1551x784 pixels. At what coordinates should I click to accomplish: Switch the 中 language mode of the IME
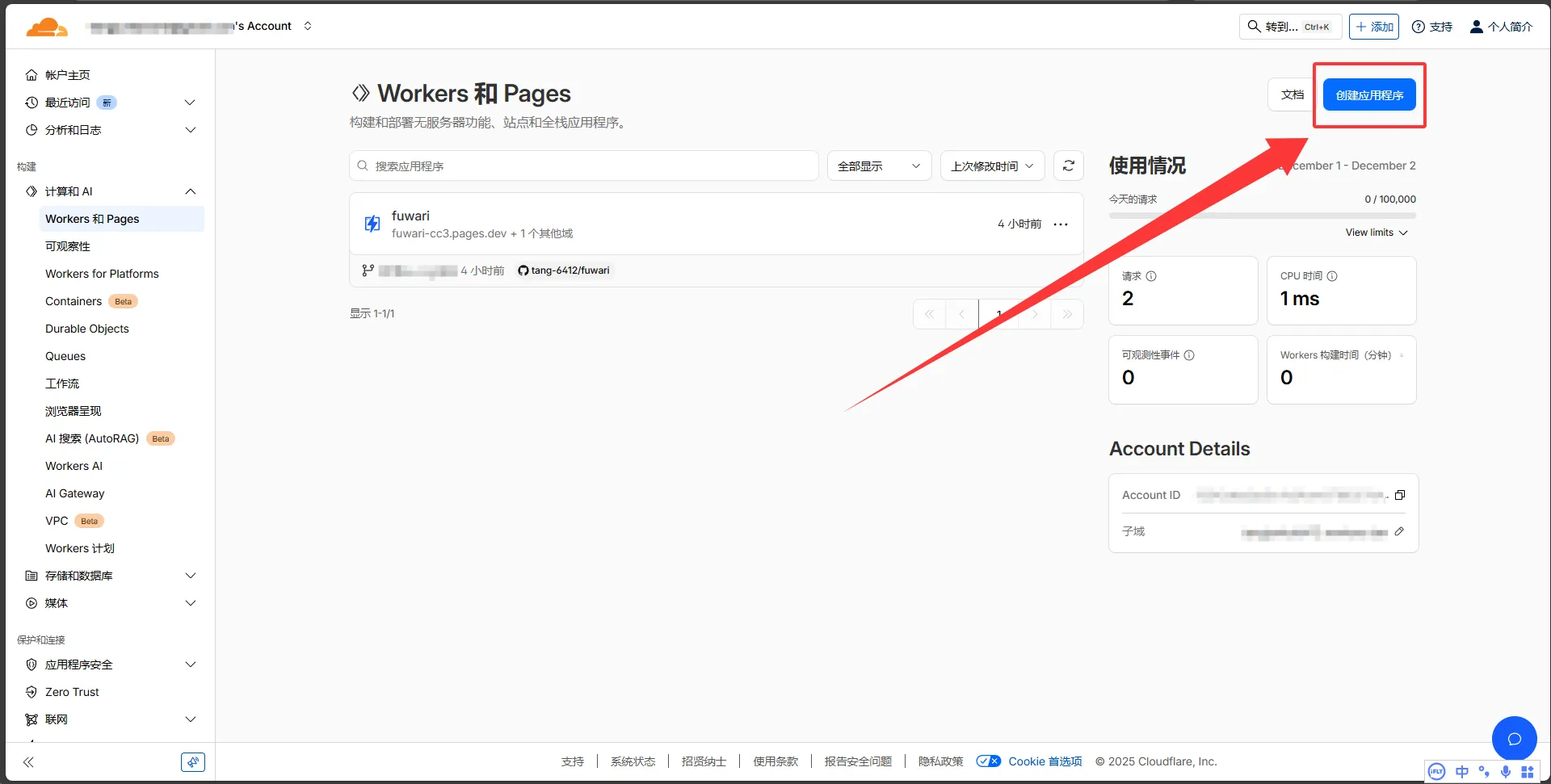click(1462, 771)
